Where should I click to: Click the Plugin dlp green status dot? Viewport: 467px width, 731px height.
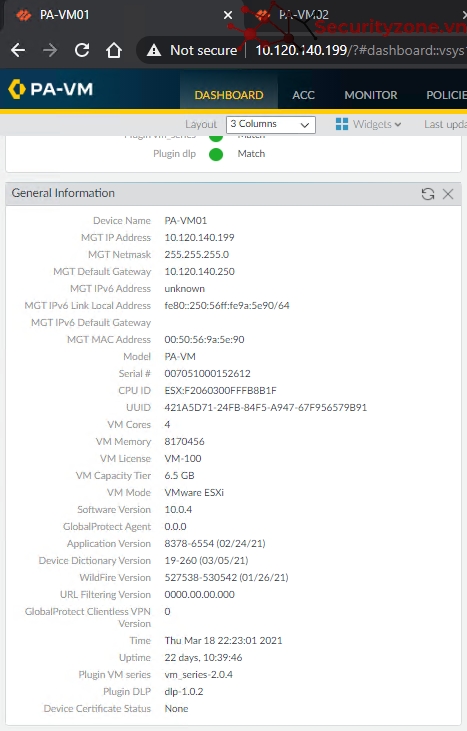click(x=216, y=154)
